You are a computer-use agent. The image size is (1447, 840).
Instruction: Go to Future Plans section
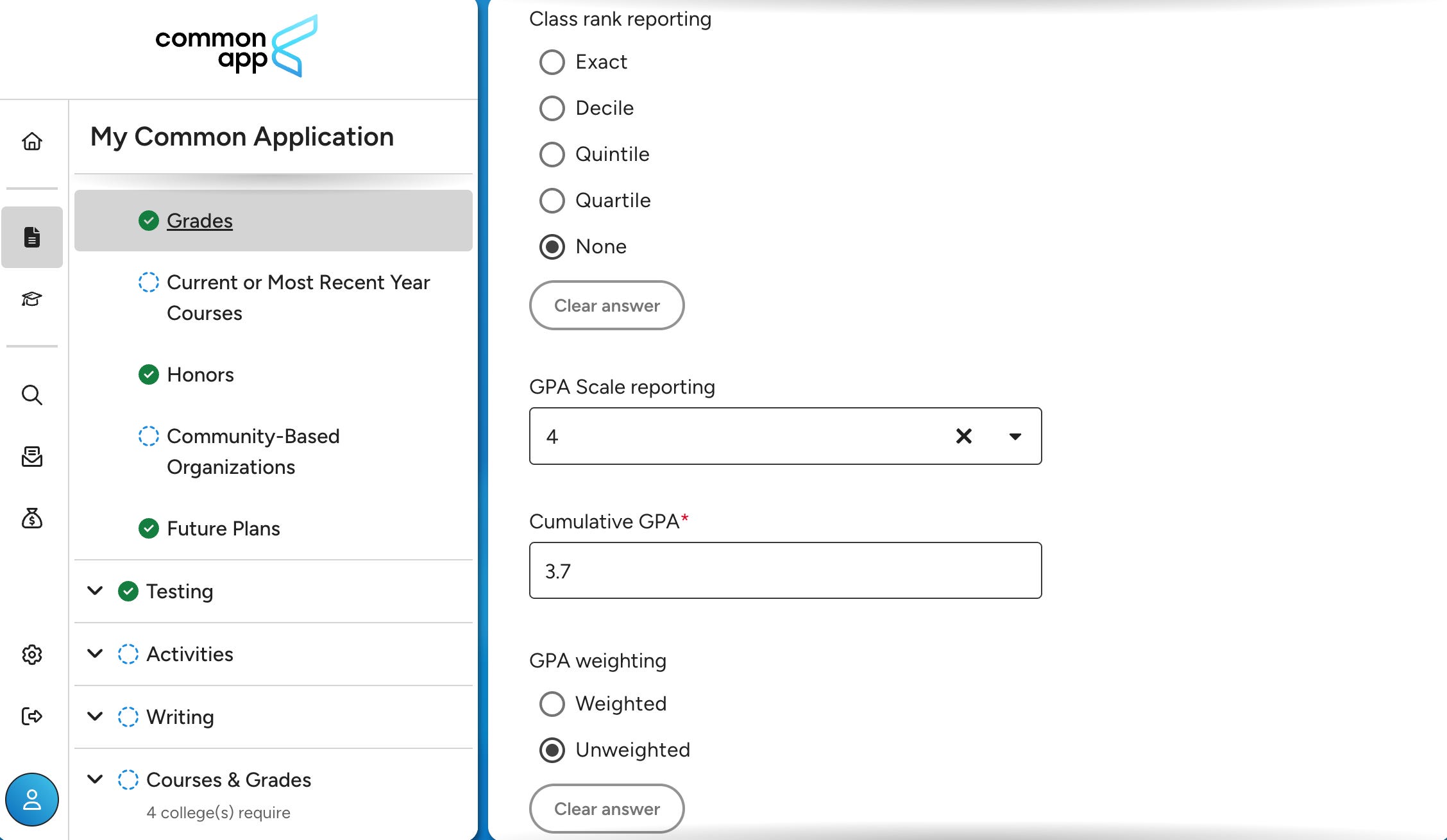[223, 528]
